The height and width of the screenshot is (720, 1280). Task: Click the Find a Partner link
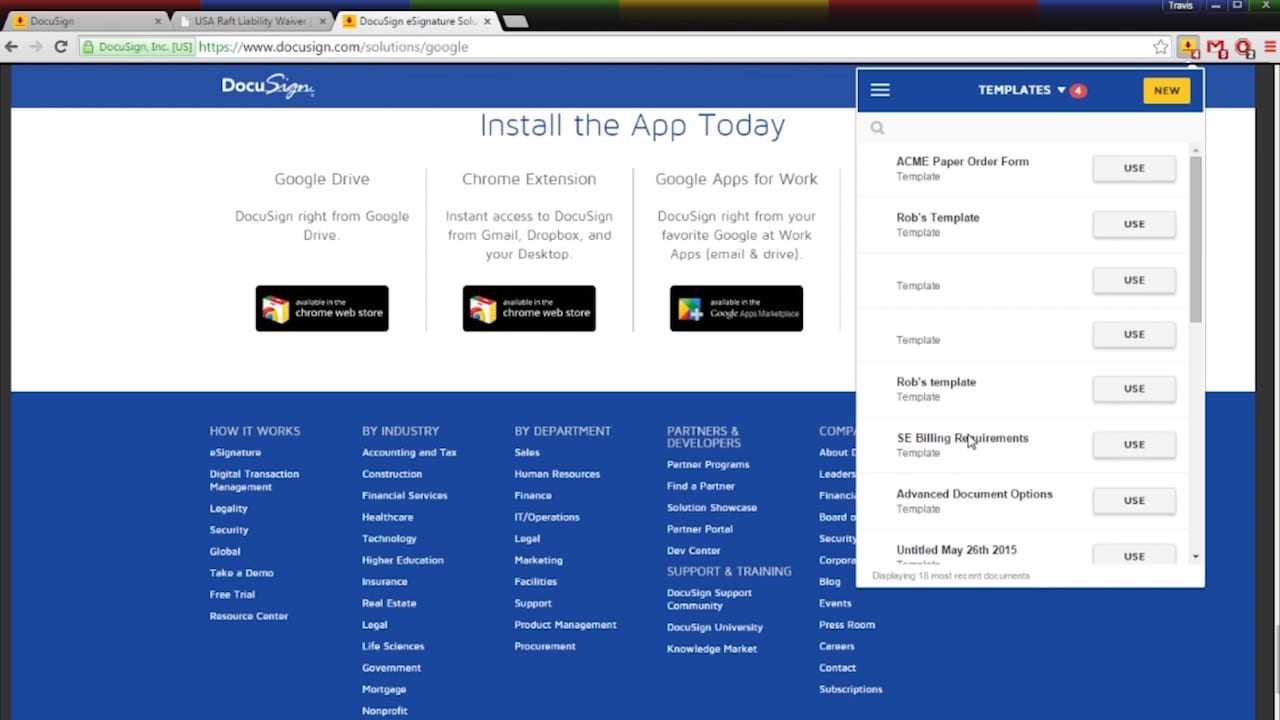tap(701, 486)
